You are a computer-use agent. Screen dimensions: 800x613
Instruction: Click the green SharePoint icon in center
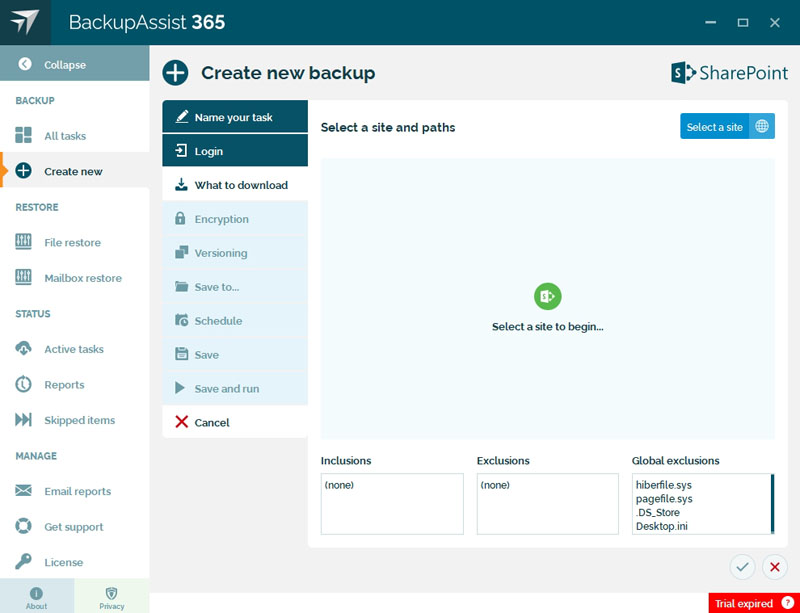click(x=547, y=296)
